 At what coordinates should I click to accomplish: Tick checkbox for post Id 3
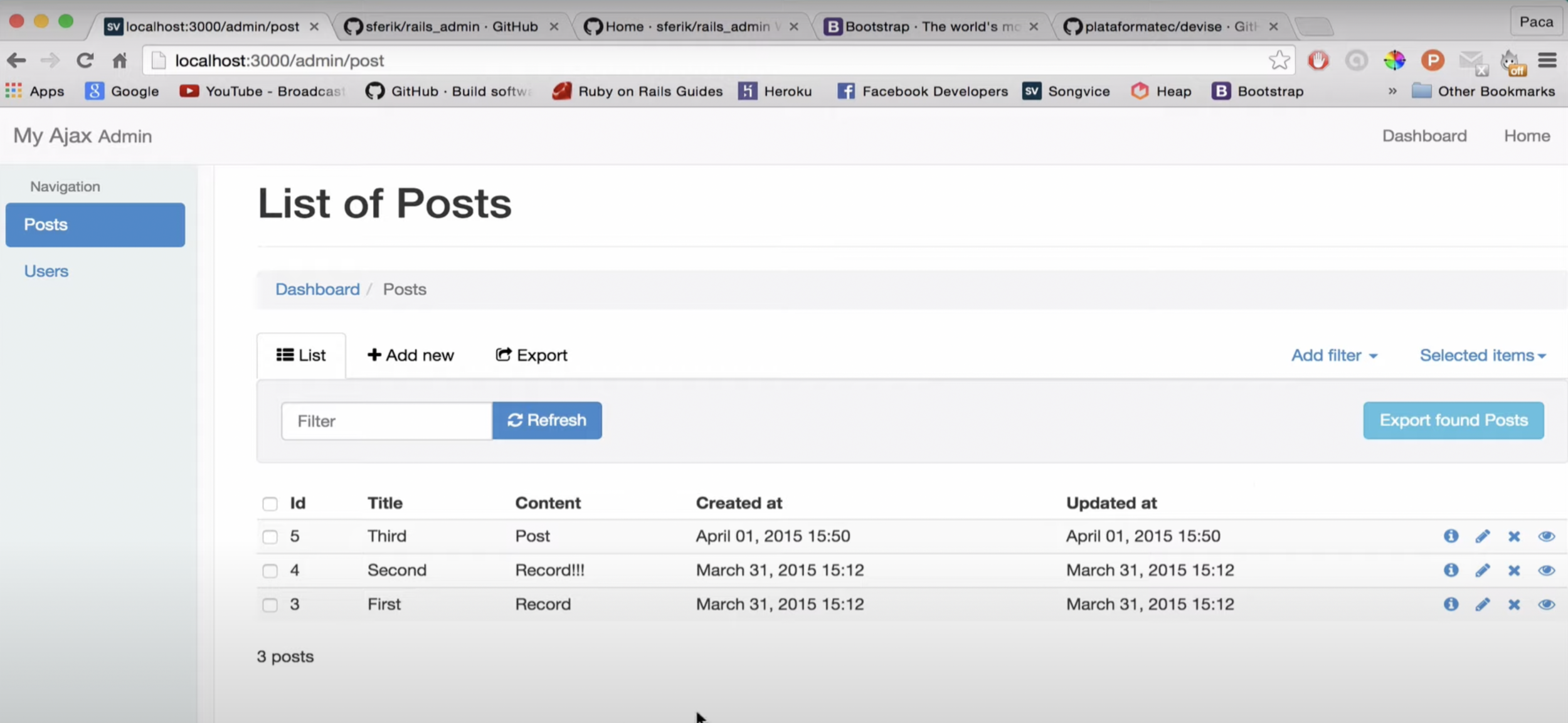270,605
